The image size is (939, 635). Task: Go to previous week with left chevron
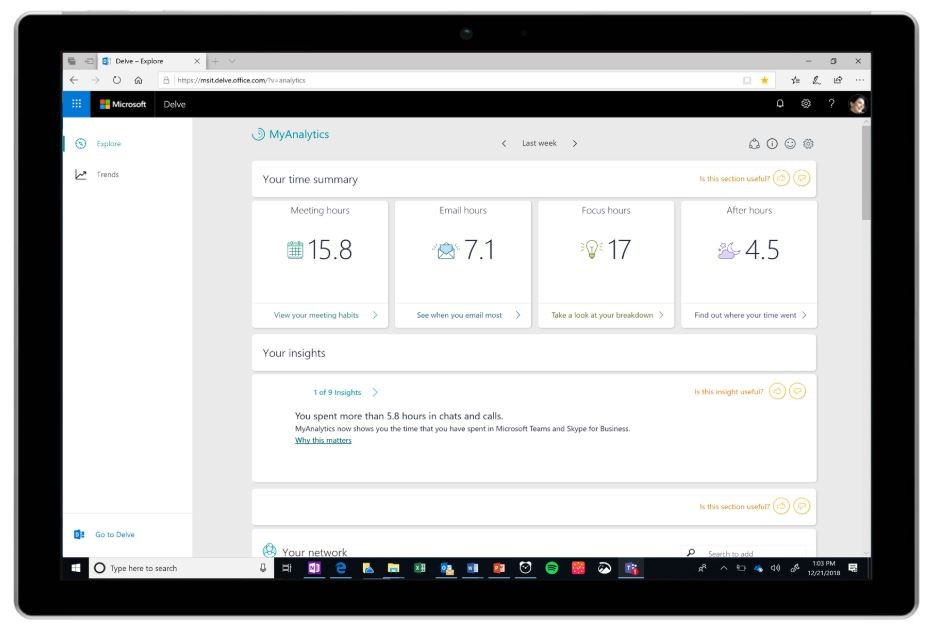[x=504, y=143]
